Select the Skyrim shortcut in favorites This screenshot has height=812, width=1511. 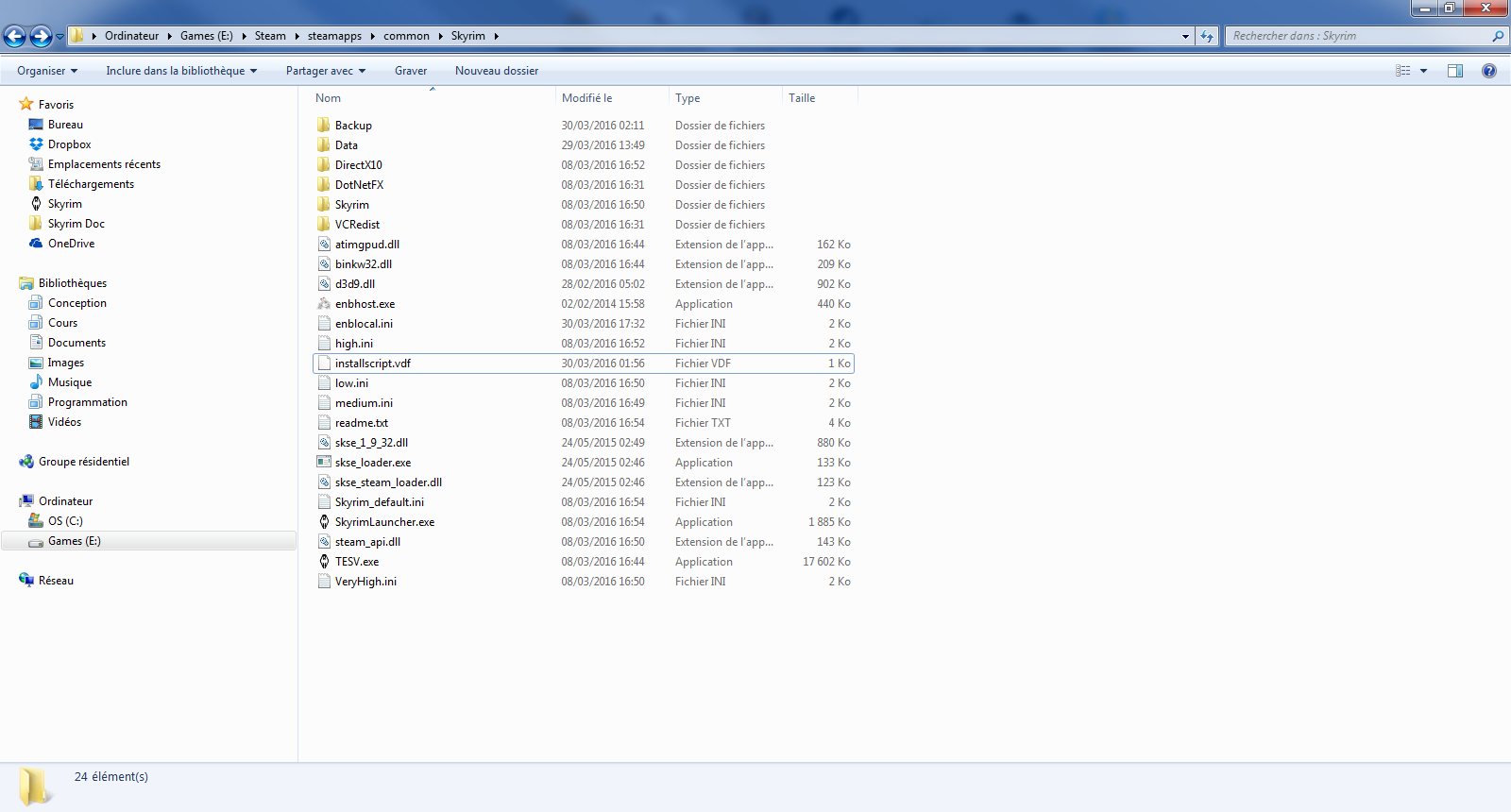(x=64, y=204)
